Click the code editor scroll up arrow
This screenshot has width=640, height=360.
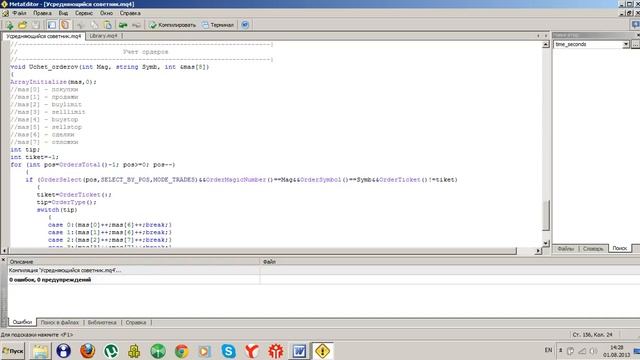[x=546, y=44]
